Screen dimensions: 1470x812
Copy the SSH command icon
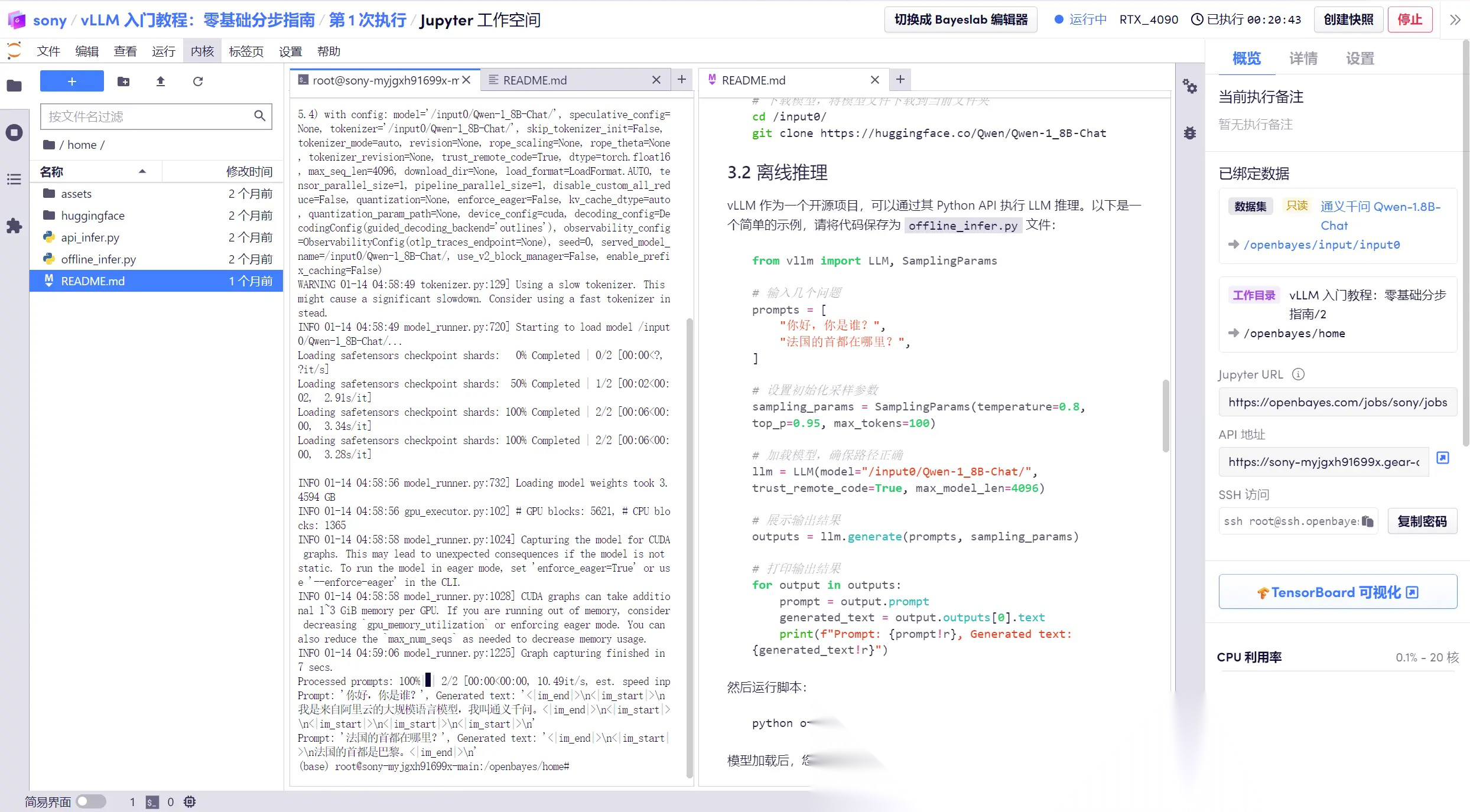click(x=1368, y=521)
